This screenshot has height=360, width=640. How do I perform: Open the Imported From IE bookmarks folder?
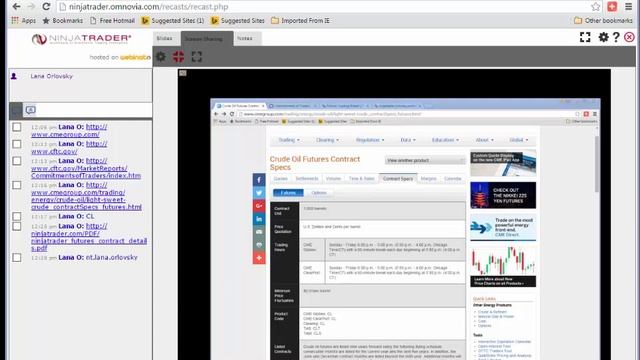click(x=300, y=20)
